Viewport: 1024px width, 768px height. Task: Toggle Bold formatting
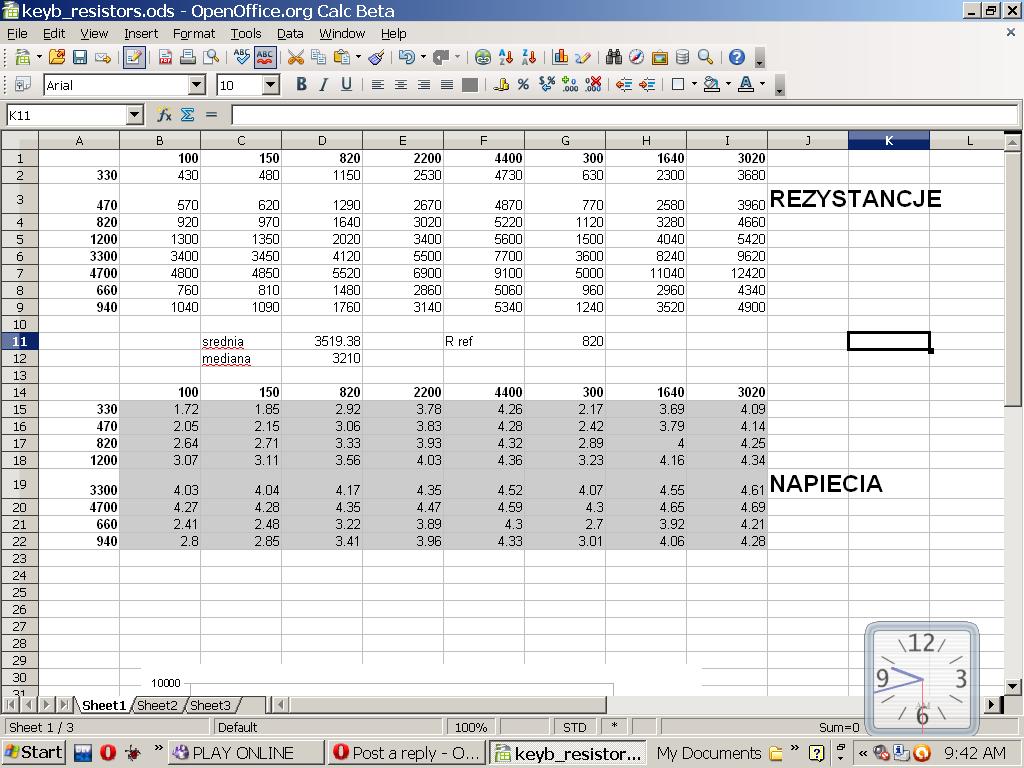pyautogui.click(x=301, y=85)
